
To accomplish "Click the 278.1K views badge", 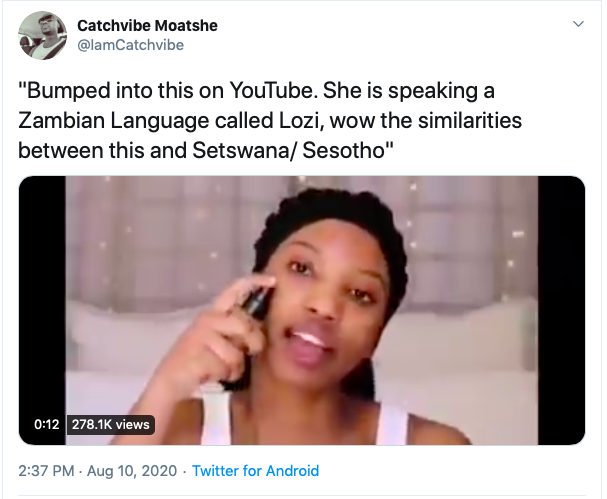I will (111, 425).
